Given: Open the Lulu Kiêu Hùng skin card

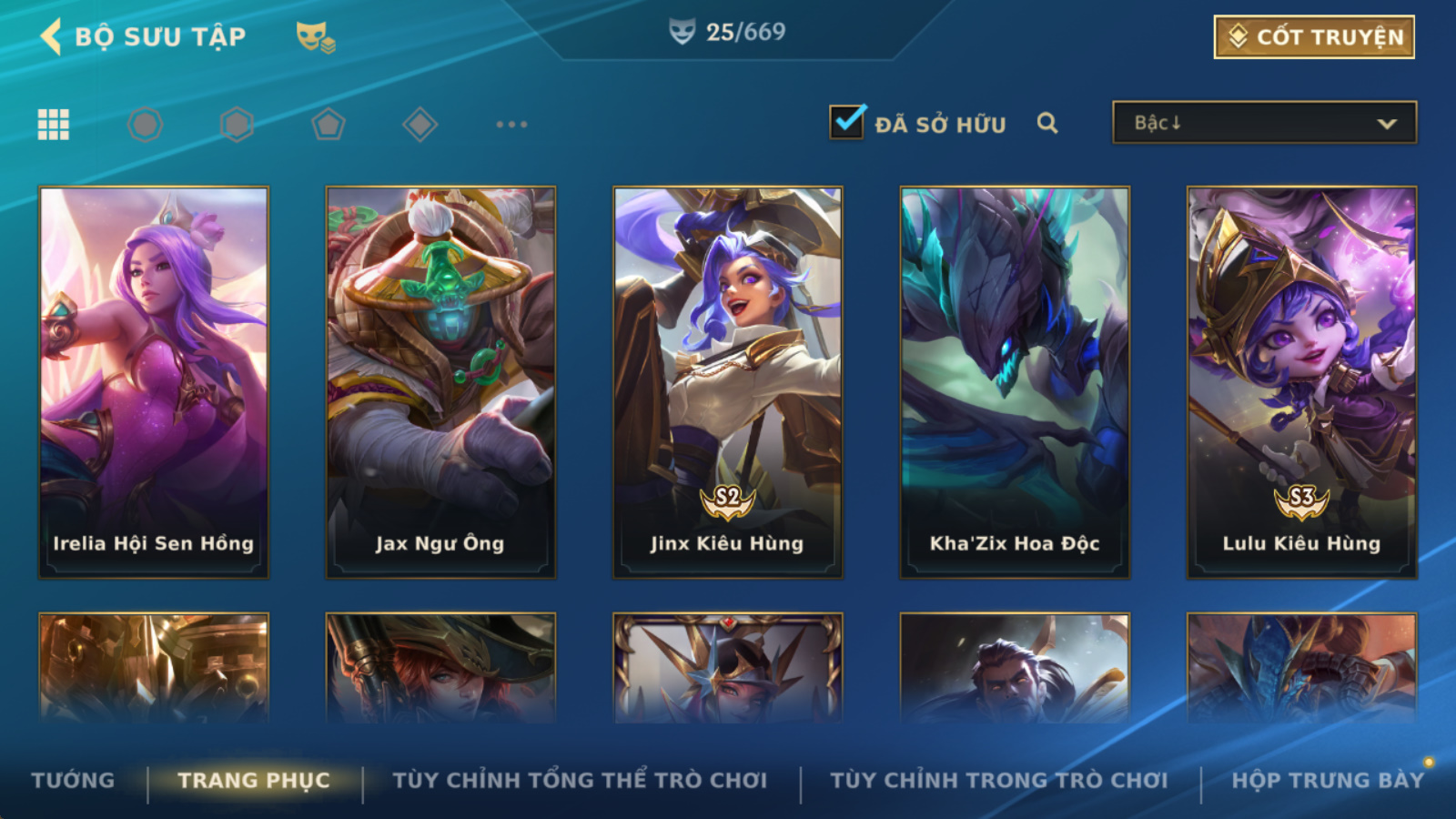Looking at the screenshot, I should pos(1301,382).
